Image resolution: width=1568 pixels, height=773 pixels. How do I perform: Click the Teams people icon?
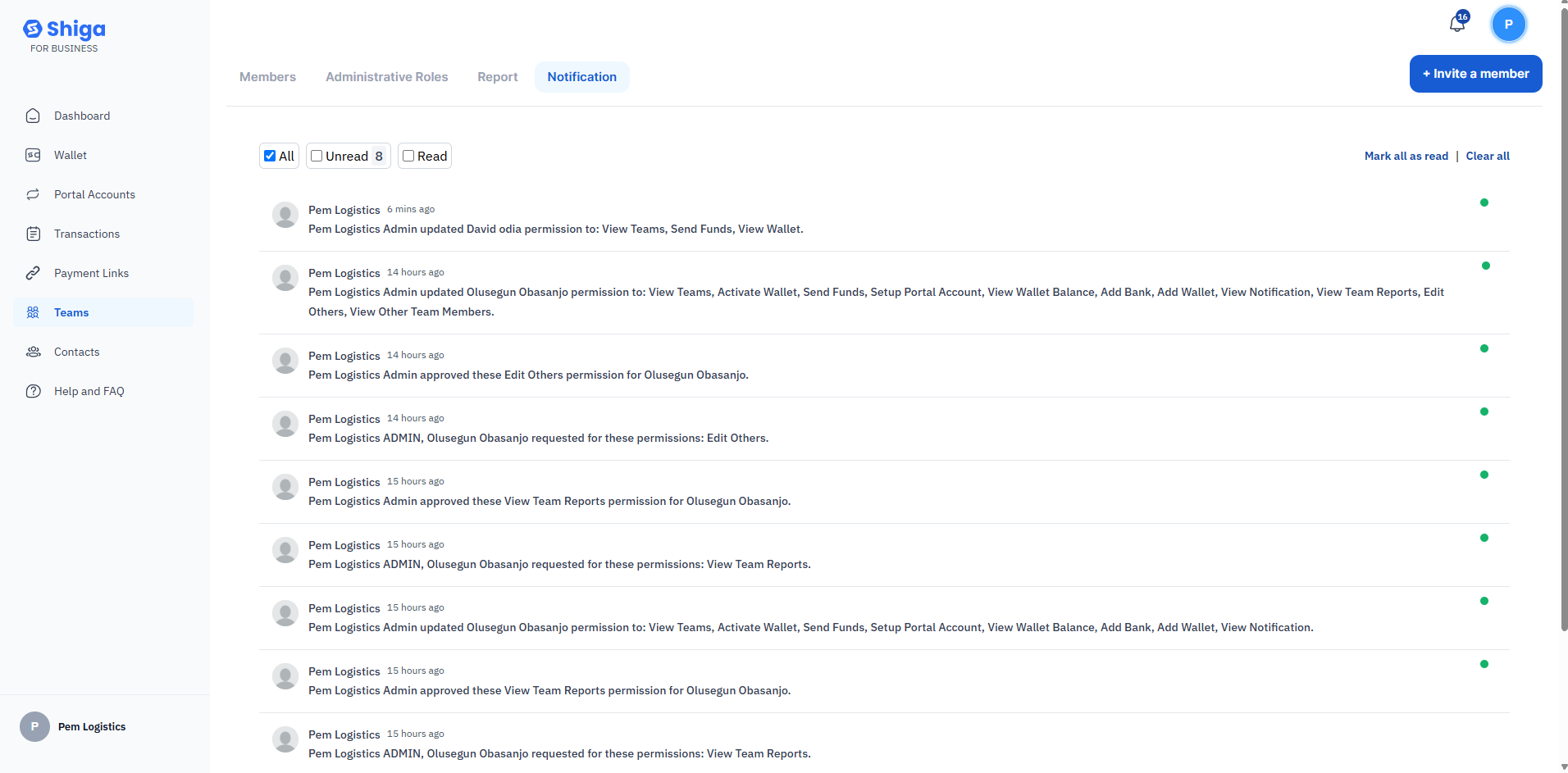33,312
